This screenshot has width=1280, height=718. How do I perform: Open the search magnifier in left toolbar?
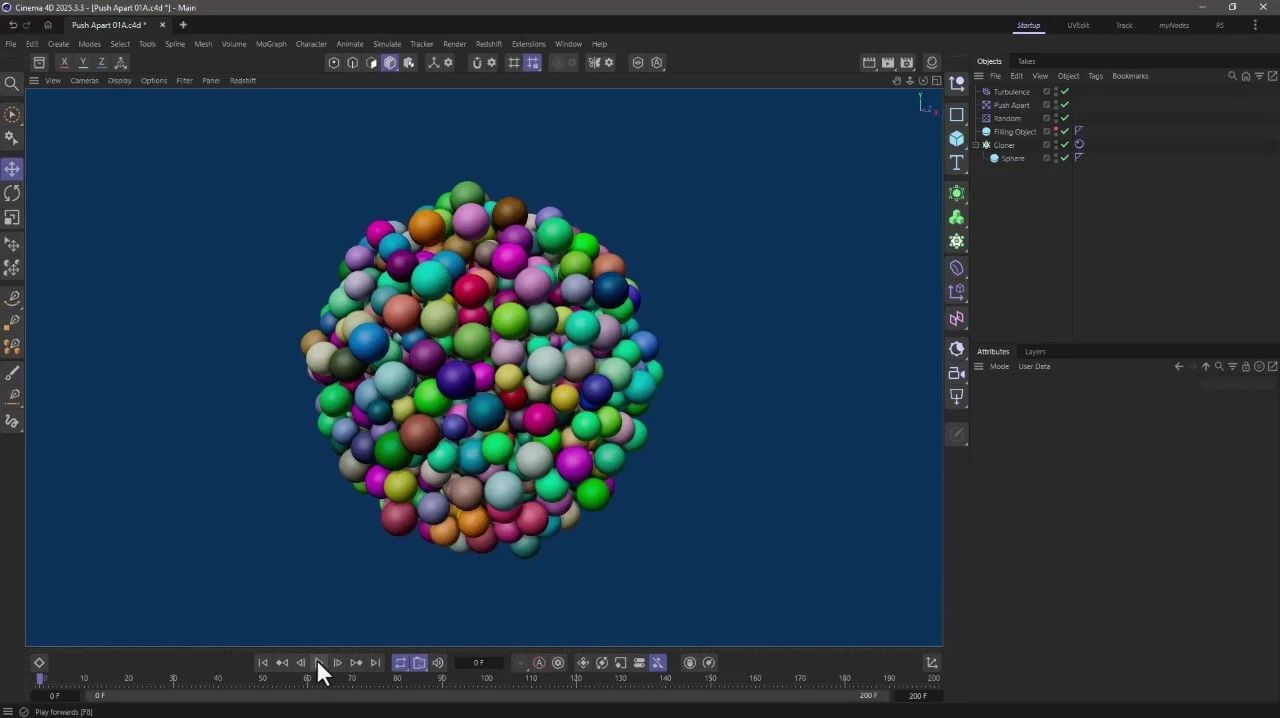tap(12, 84)
